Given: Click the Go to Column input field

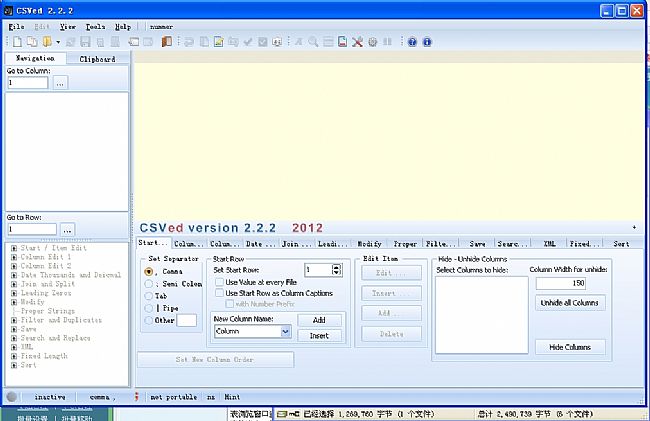Looking at the screenshot, I should point(28,83).
